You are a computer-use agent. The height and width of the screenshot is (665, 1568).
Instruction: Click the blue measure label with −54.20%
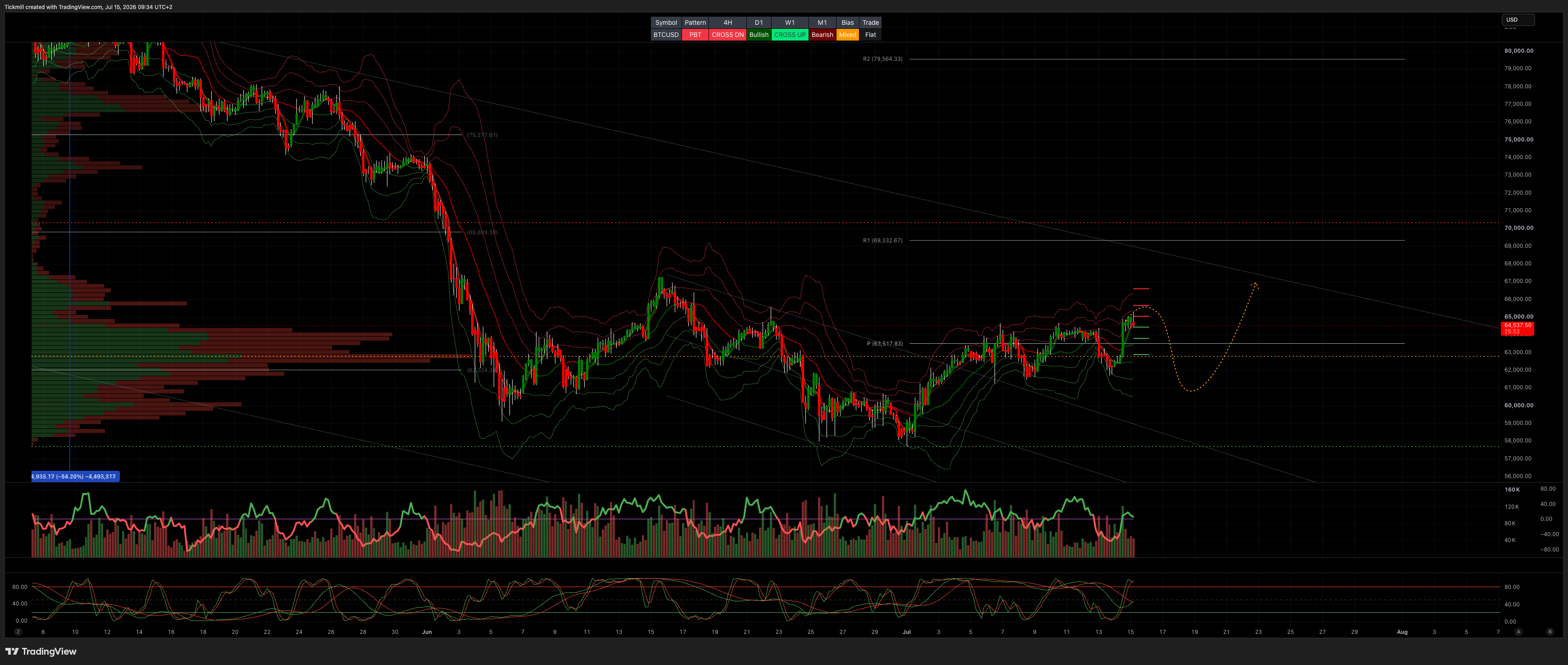76,476
